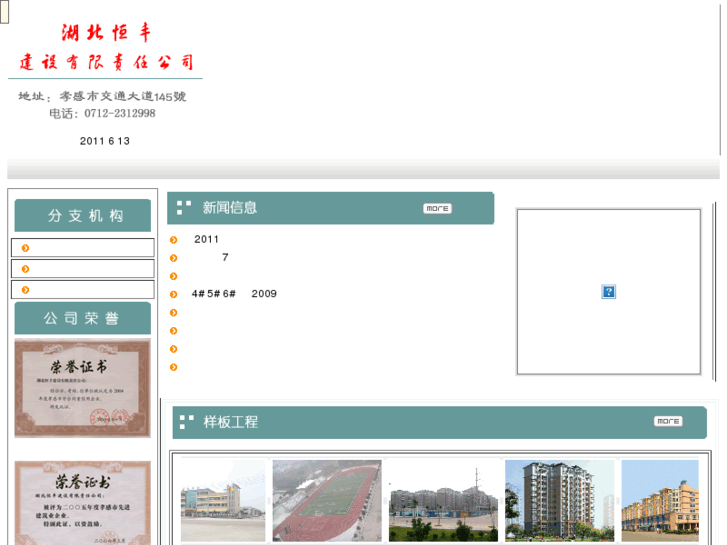Open the orange apartment block project photo
Viewport: 727px width, 545px height.
[x=660, y=501]
